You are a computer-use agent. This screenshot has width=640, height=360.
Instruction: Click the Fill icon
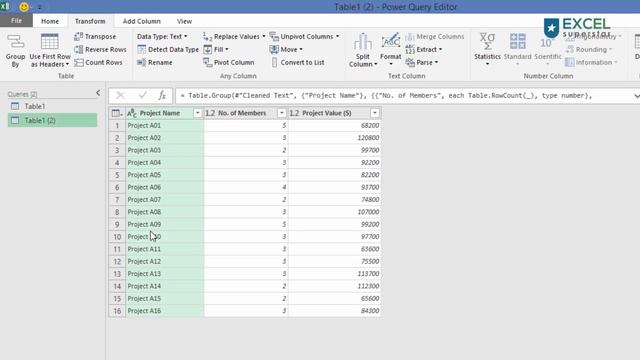coord(207,49)
